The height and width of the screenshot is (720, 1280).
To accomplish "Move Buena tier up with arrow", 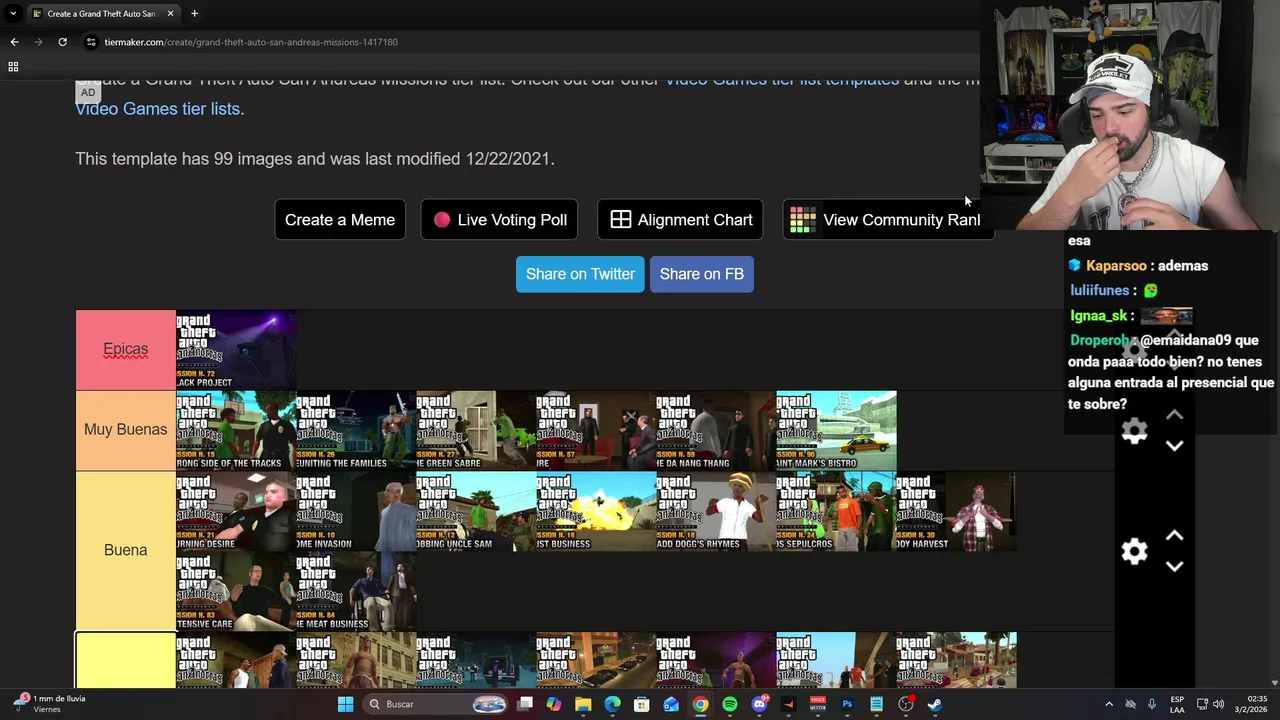I will pos(1174,536).
